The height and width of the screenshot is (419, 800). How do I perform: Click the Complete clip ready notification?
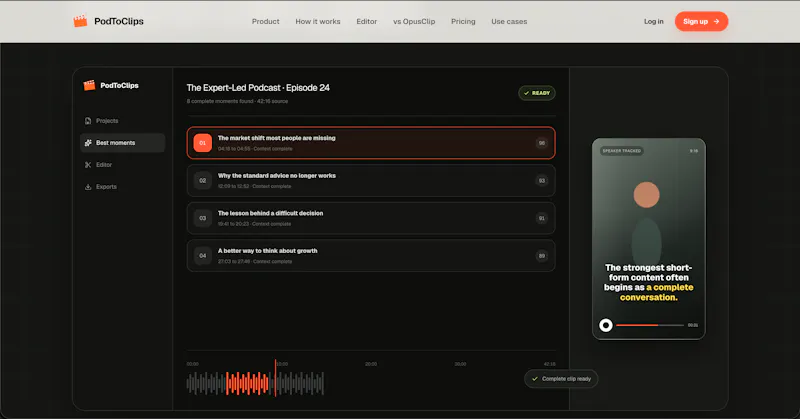pos(561,379)
